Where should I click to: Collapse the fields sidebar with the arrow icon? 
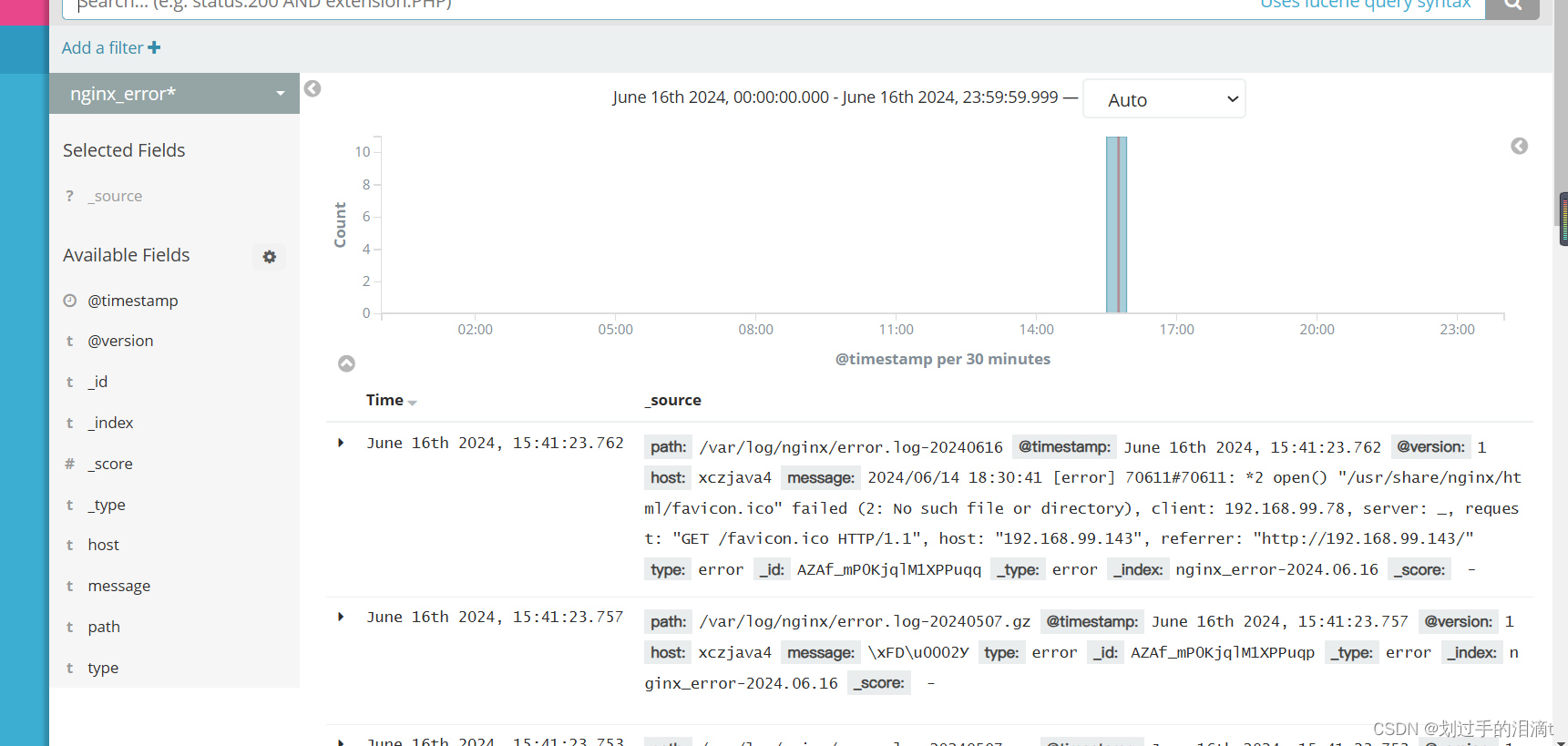click(x=313, y=88)
